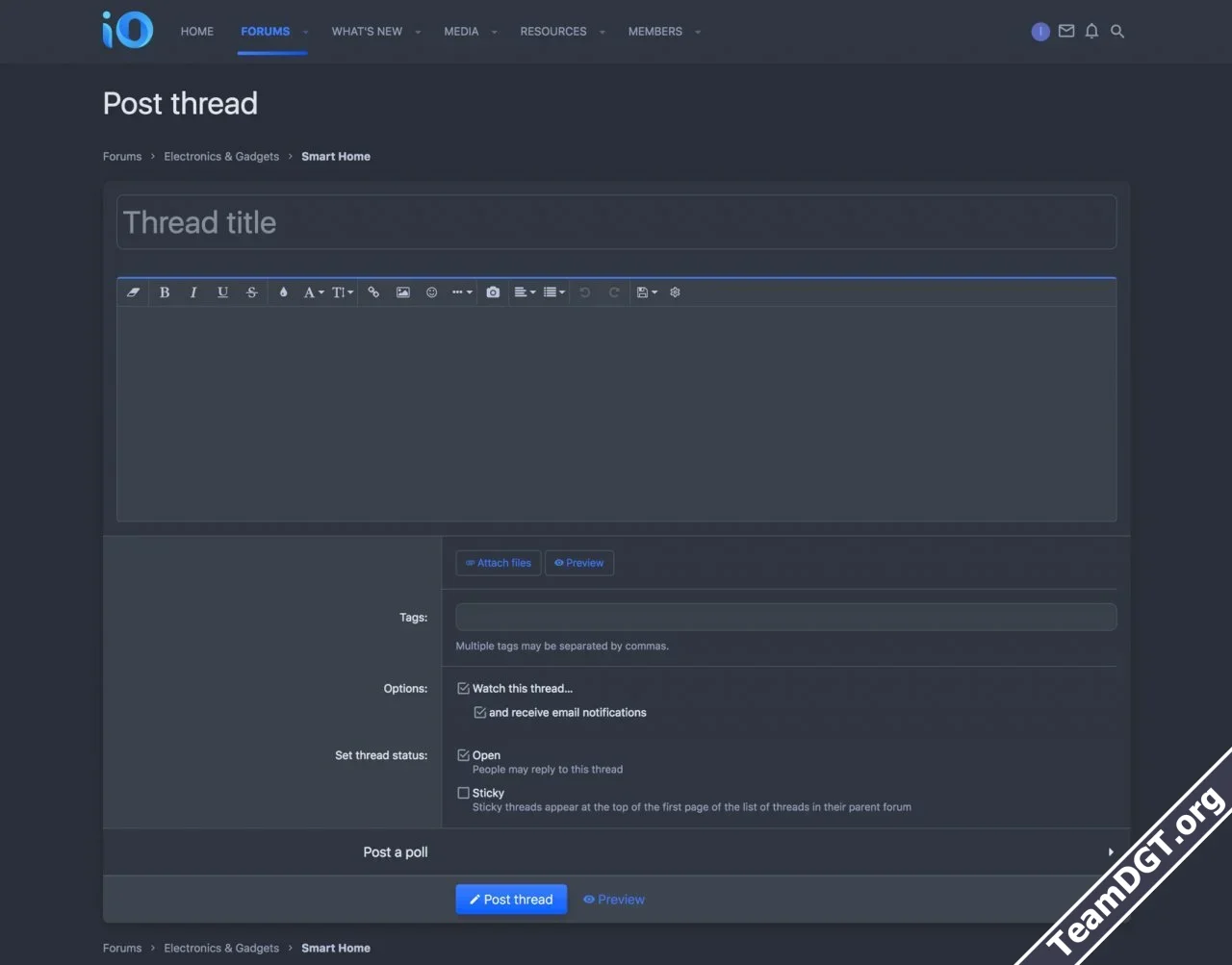Open the text color droplet picker
Viewport: 1232px width, 965px height.
click(283, 292)
